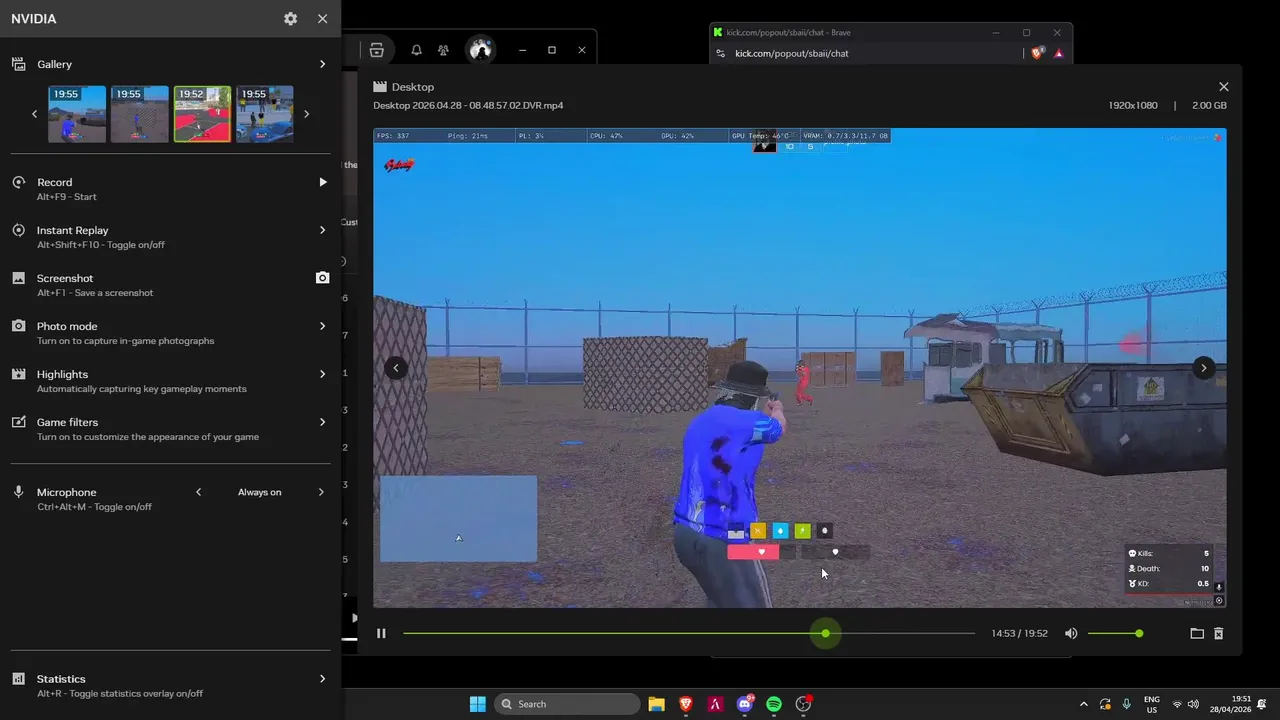Open OBS Studio from taskbar
Viewport: 1280px width, 720px height.
tap(803, 704)
